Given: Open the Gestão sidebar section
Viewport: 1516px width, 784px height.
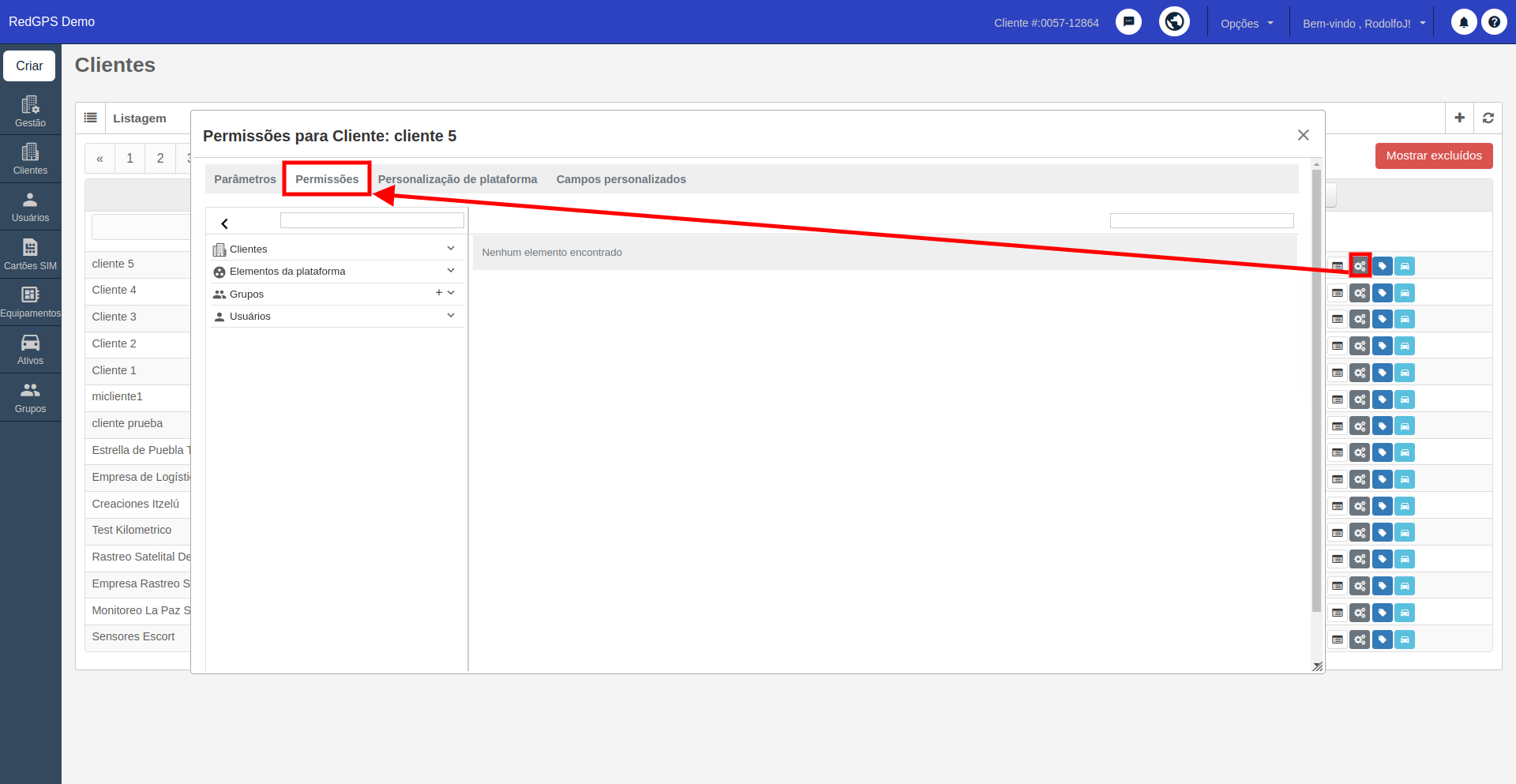Looking at the screenshot, I should point(30,111).
